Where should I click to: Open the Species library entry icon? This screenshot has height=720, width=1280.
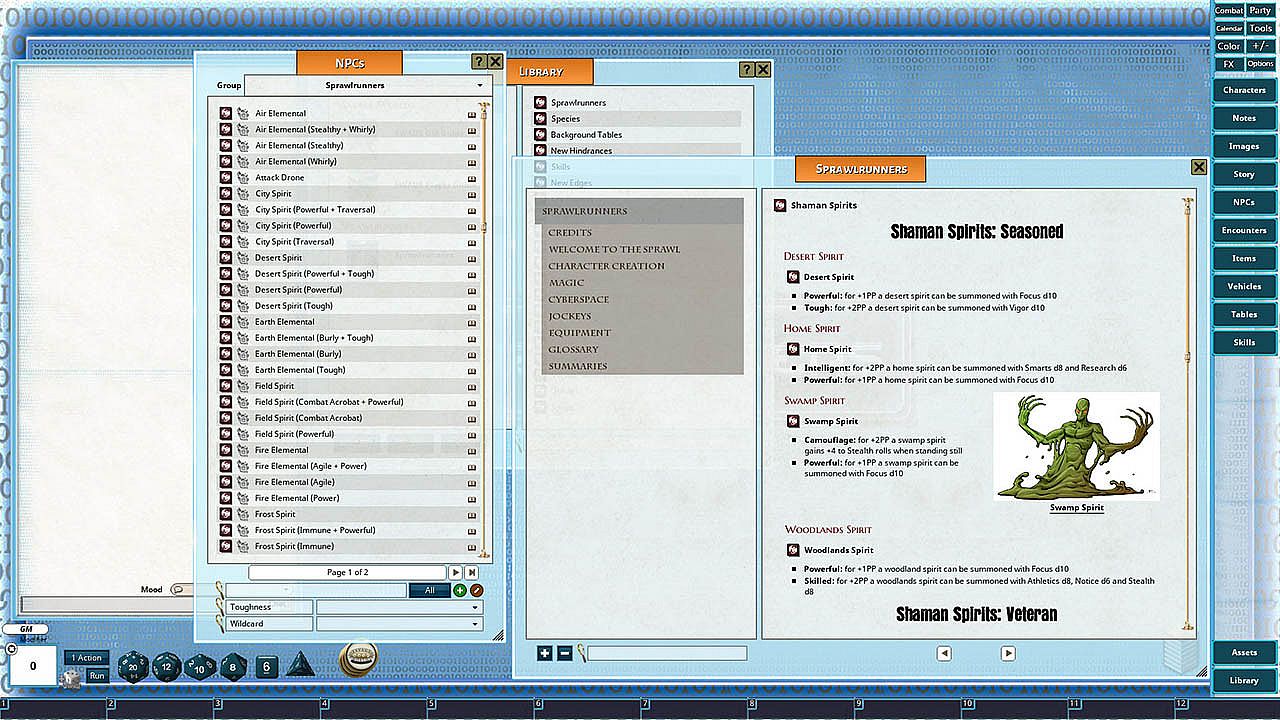point(540,118)
